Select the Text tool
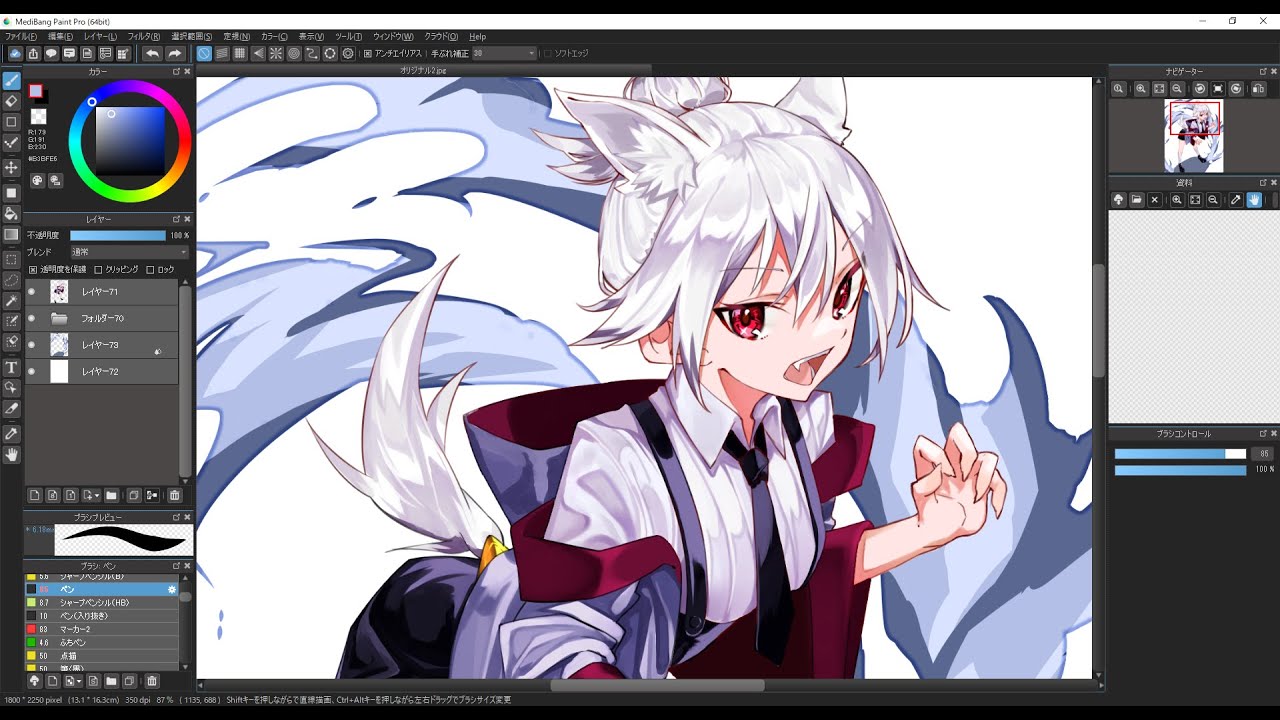This screenshot has width=1280, height=720. click(12, 368)
